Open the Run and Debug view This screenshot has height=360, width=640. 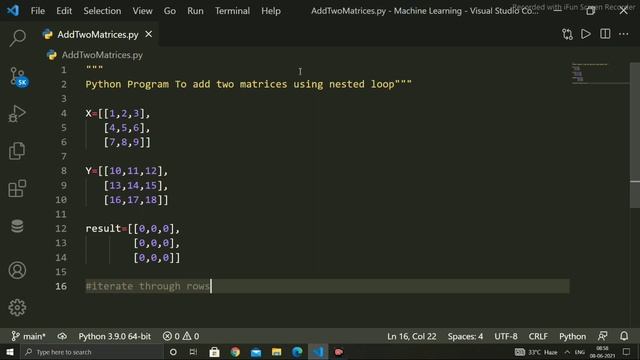(x=17, y=113)
